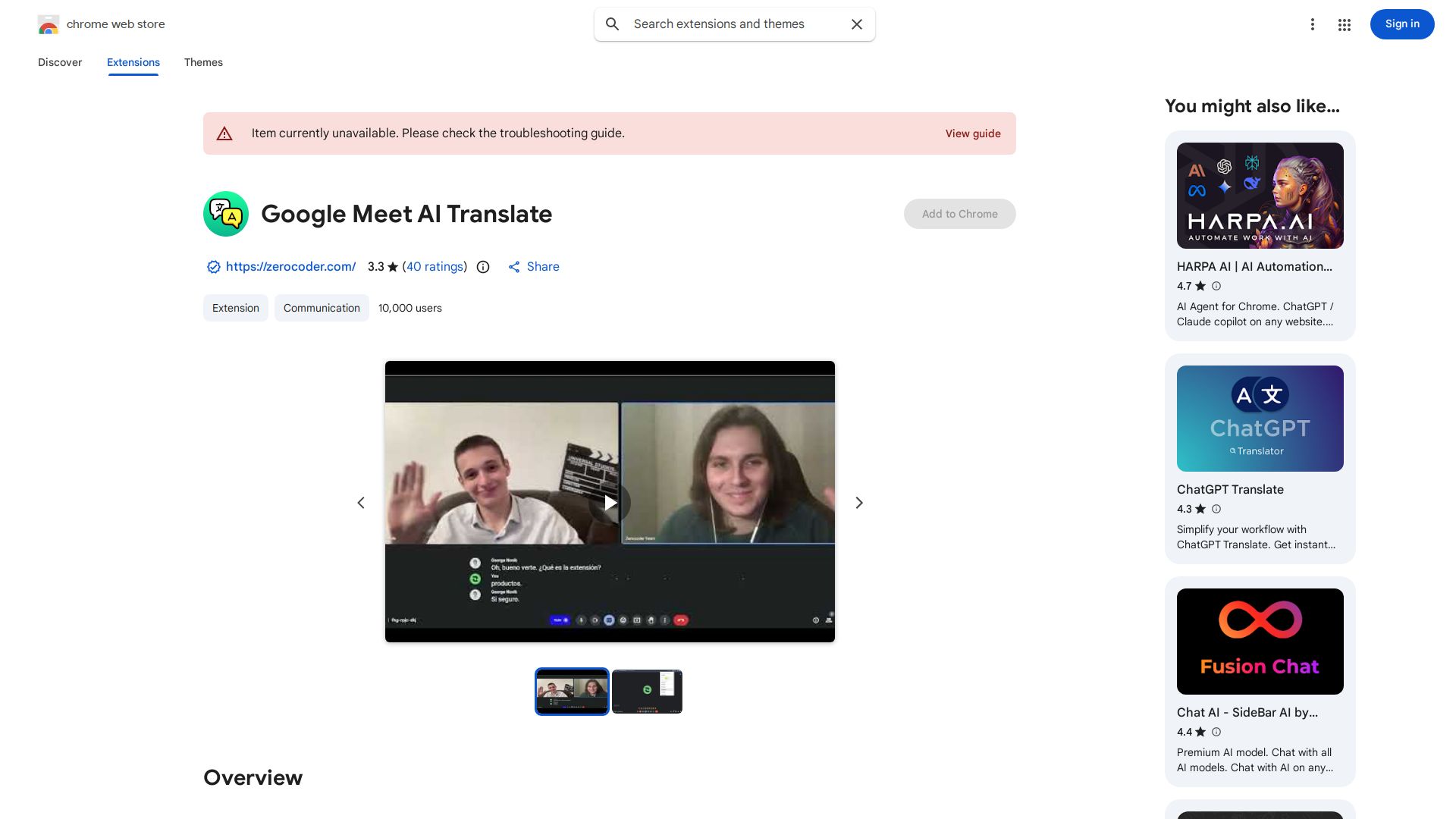Screen dimensions: 1456x819
Task: Click the verified publisher badge icon
Action: (213, 267)
